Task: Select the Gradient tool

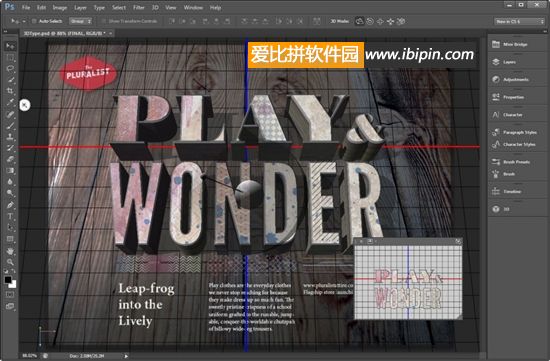Action: point(10,171)
